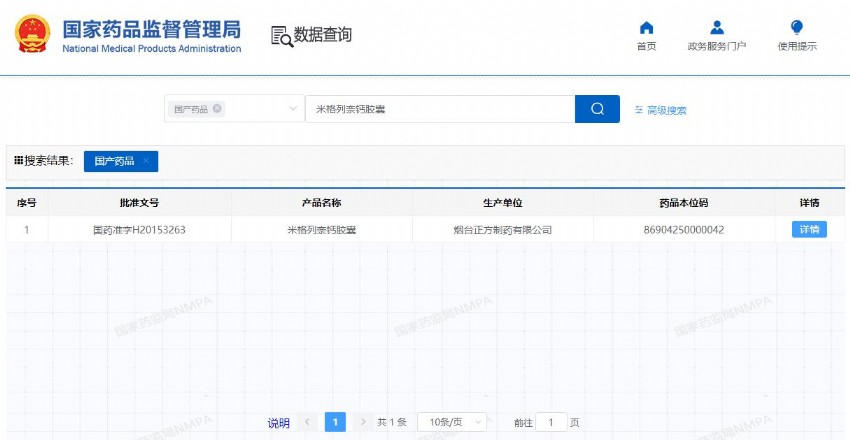Image resolution: width=850 pixels, height=440 pixels.
Task: Click approval number 国药准字H20153263 cell
Action: (139, 230)
